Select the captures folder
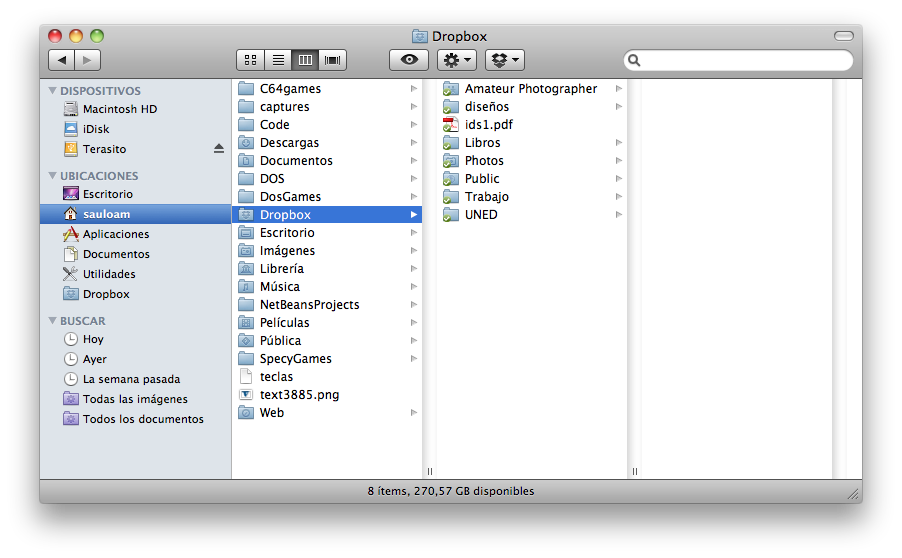Image resolution: width=902 pixels, height=558 pixels. point(327,106)
